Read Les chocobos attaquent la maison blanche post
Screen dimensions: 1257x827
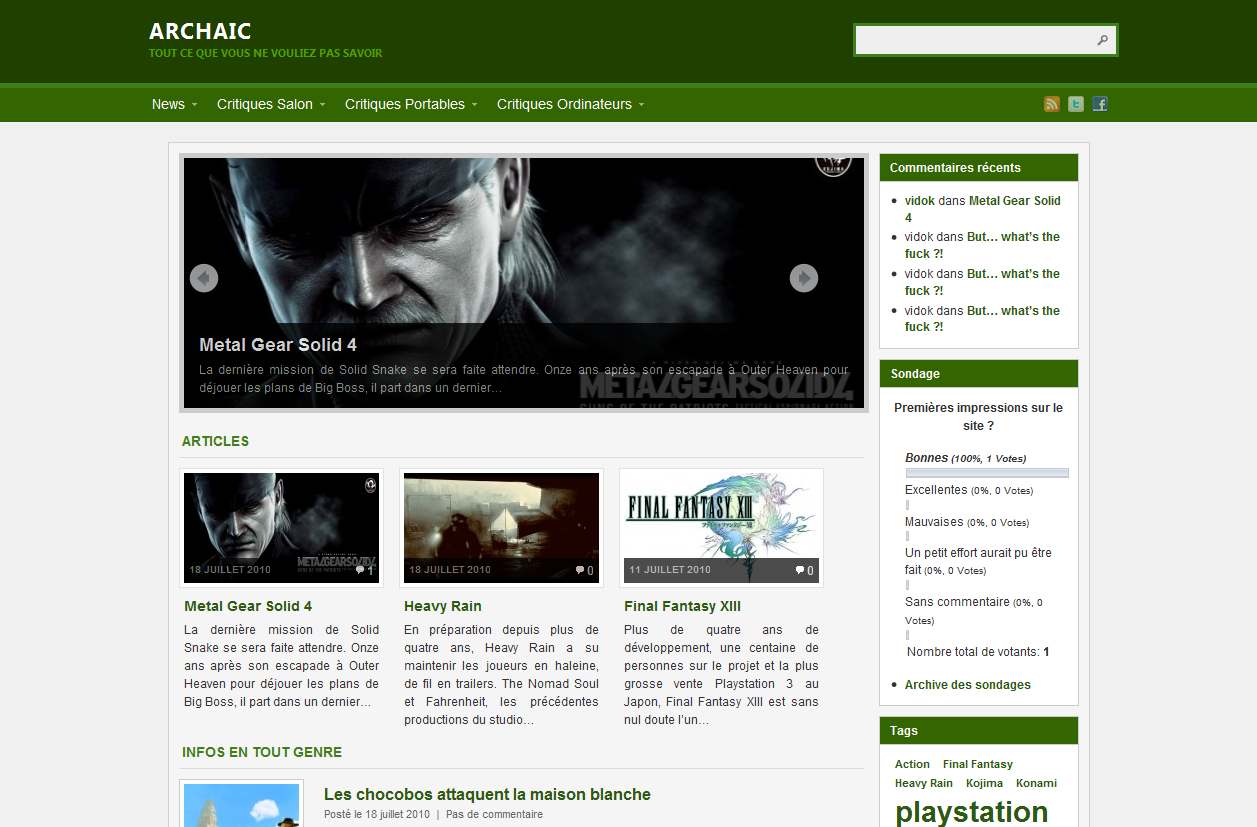click(487, 794)
